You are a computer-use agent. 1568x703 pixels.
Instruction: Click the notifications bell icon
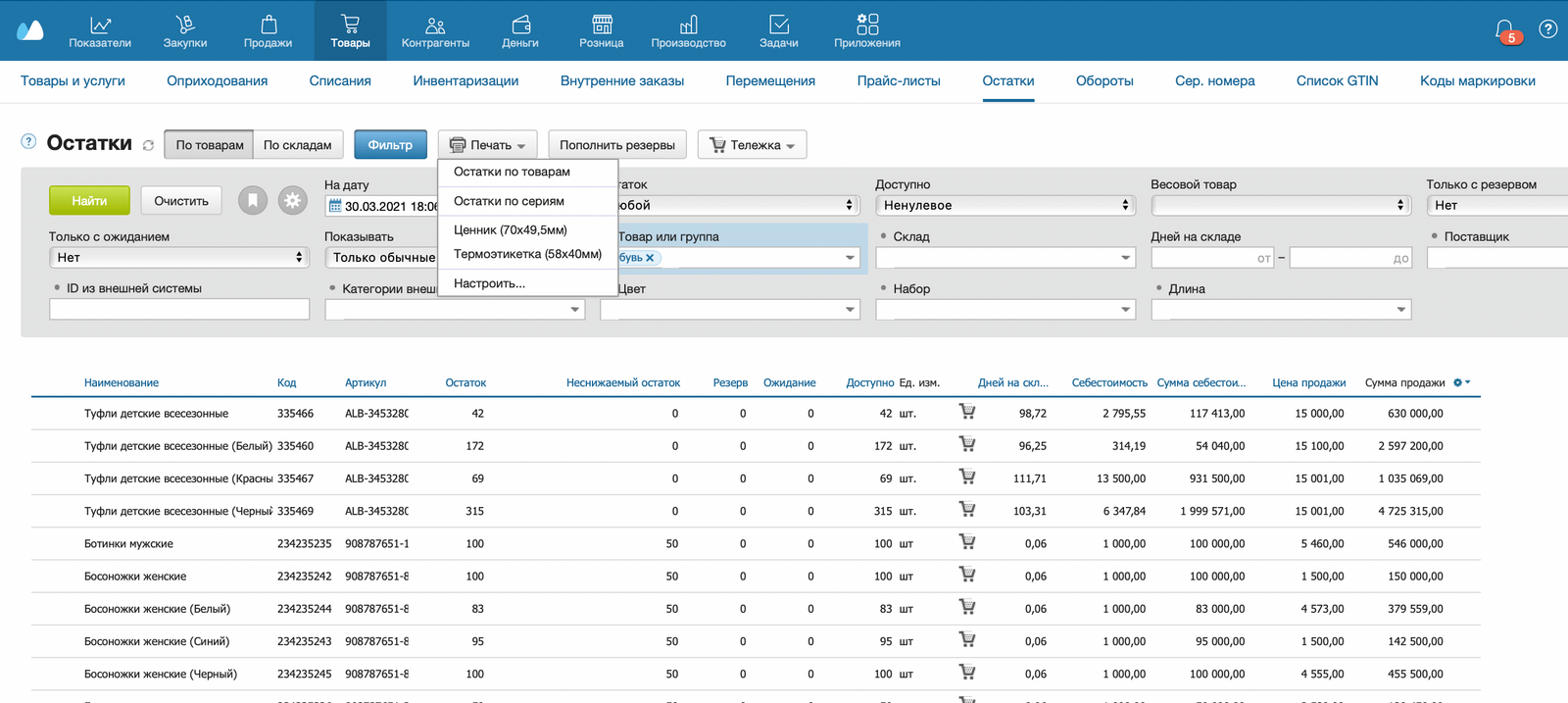(1504, 30)
